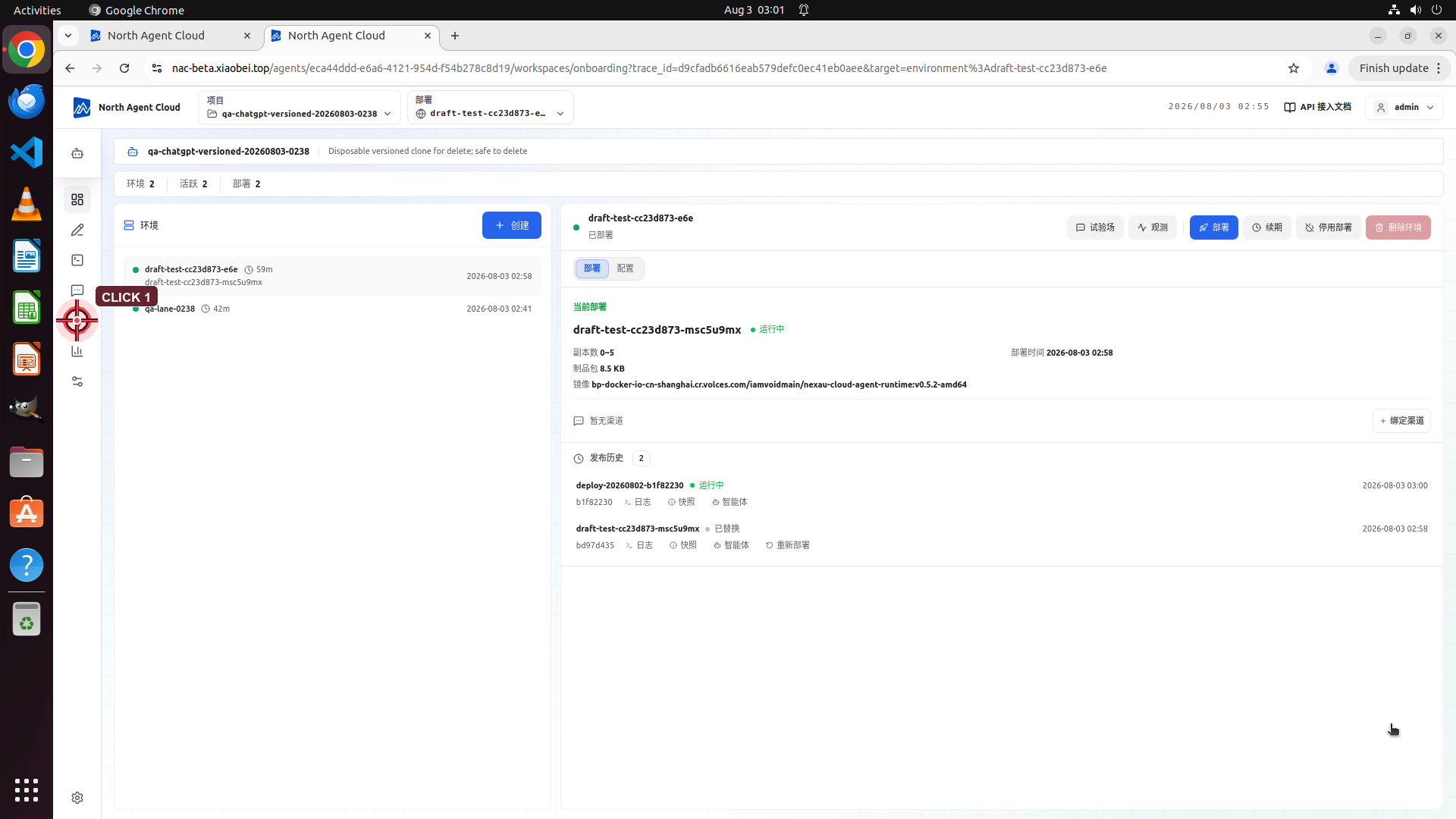The width and height of the screenshot is (1456, 819).
Task: Open the Help icon in the dock
Action: [27, 565]
